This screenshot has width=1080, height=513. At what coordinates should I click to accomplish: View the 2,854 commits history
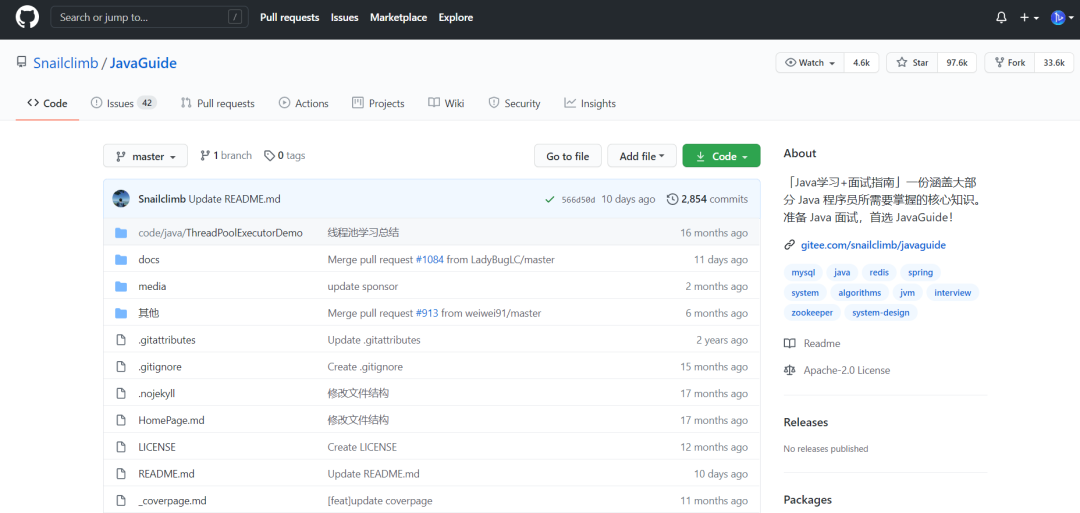[x=707, y=199]
